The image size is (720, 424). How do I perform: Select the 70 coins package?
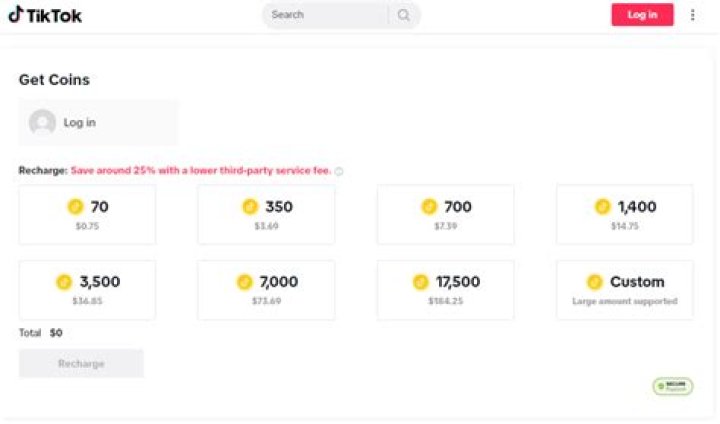(x=87, y=214)
